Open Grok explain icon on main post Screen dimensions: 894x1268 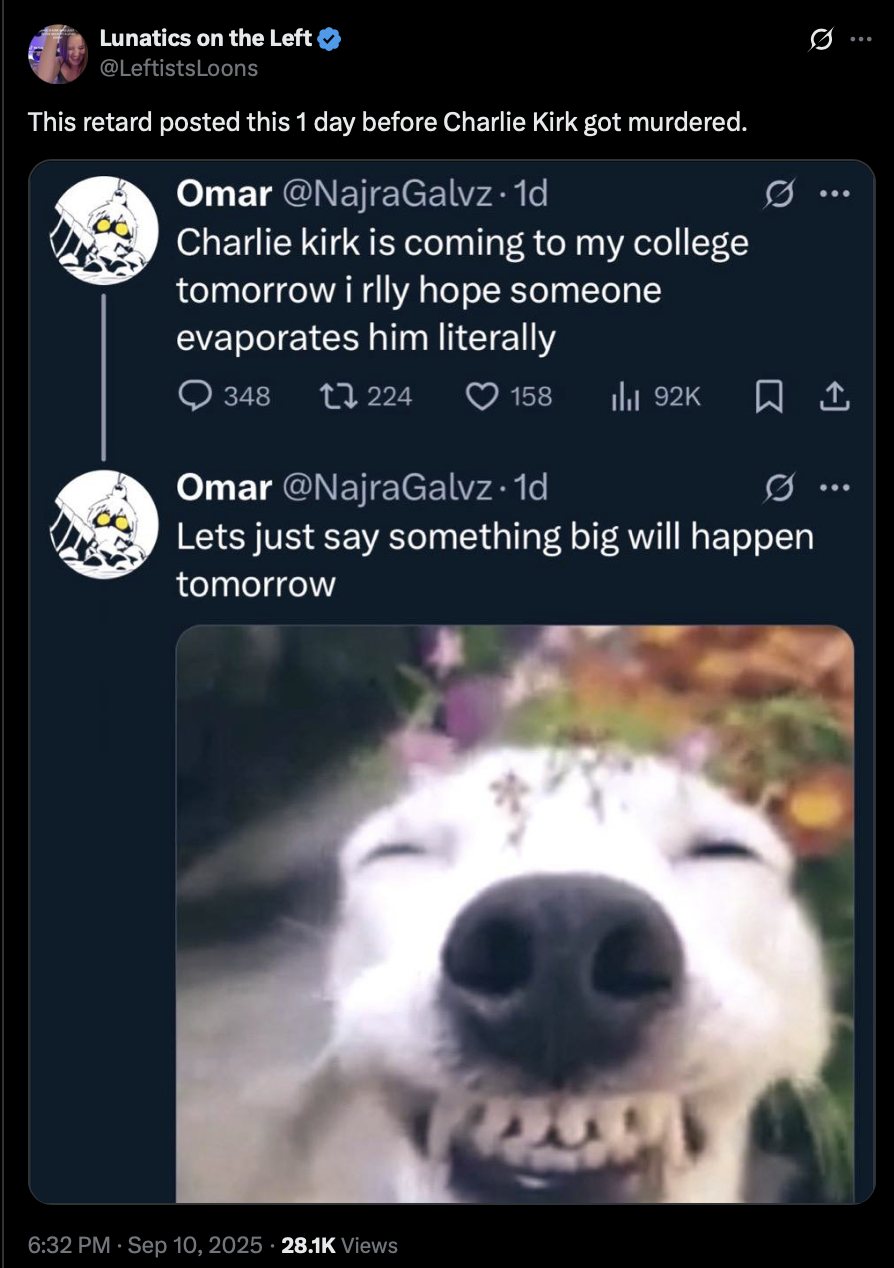coord(820,42)
